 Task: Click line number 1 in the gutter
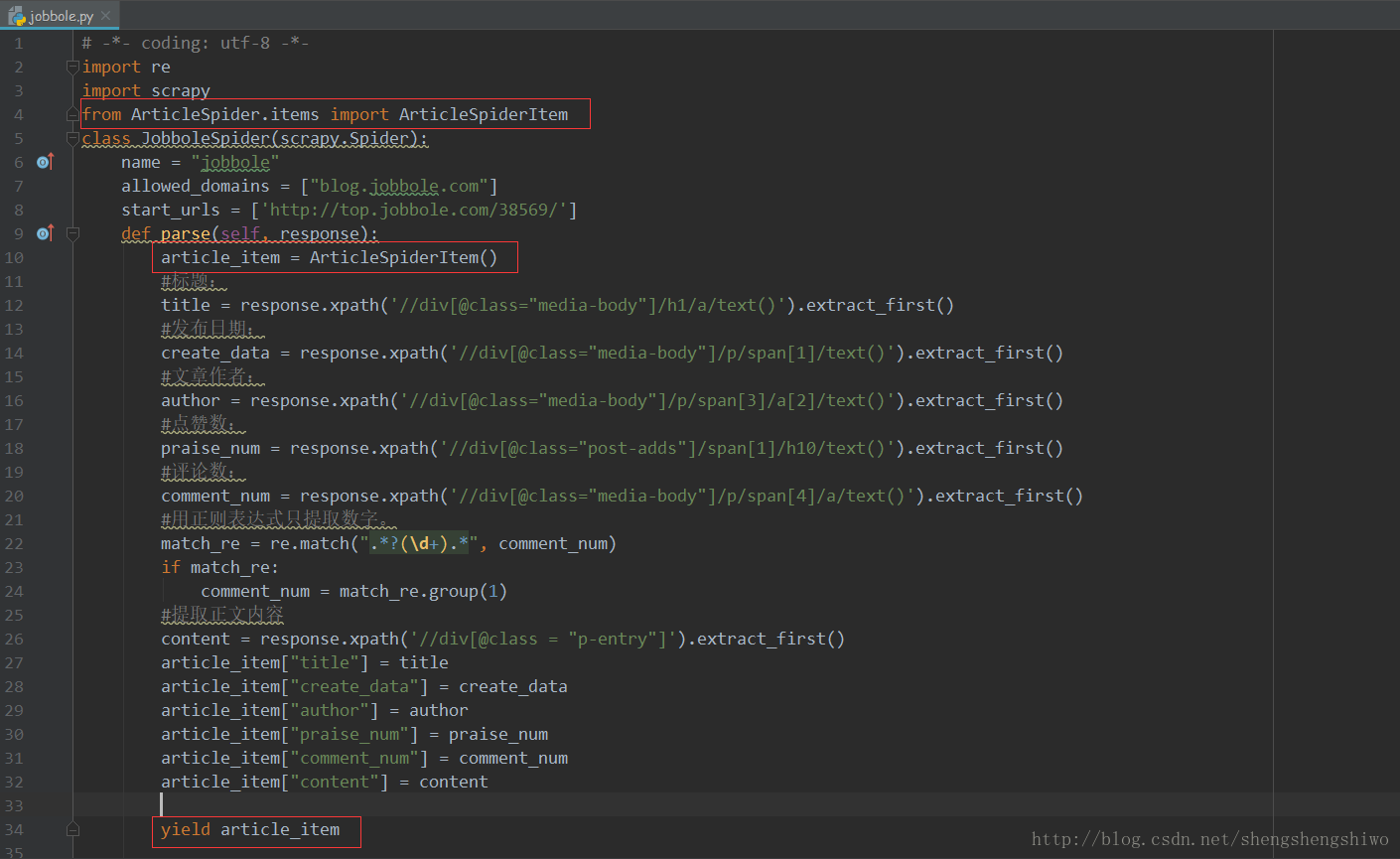pyautogui.click(x=19, y=43)
